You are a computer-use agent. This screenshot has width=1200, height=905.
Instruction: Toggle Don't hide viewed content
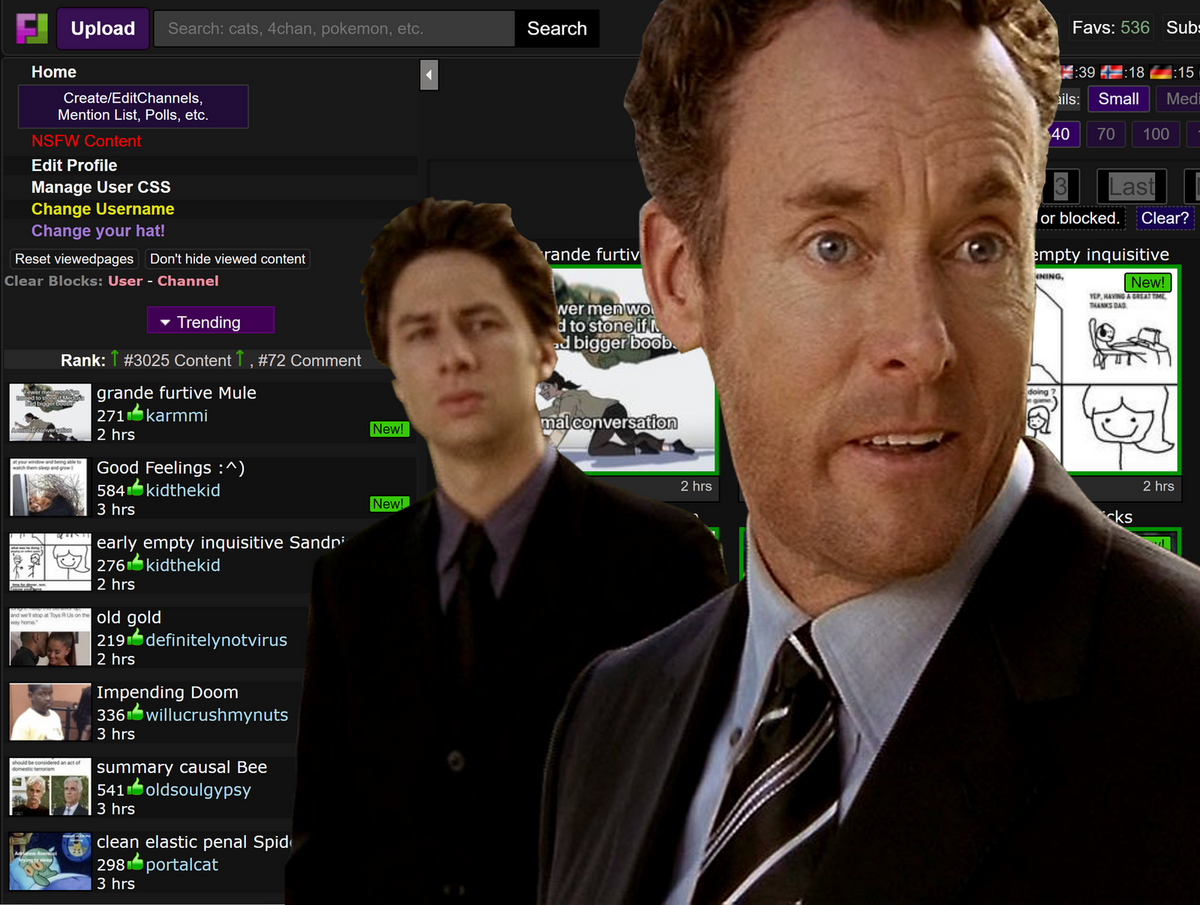point(227,259)
